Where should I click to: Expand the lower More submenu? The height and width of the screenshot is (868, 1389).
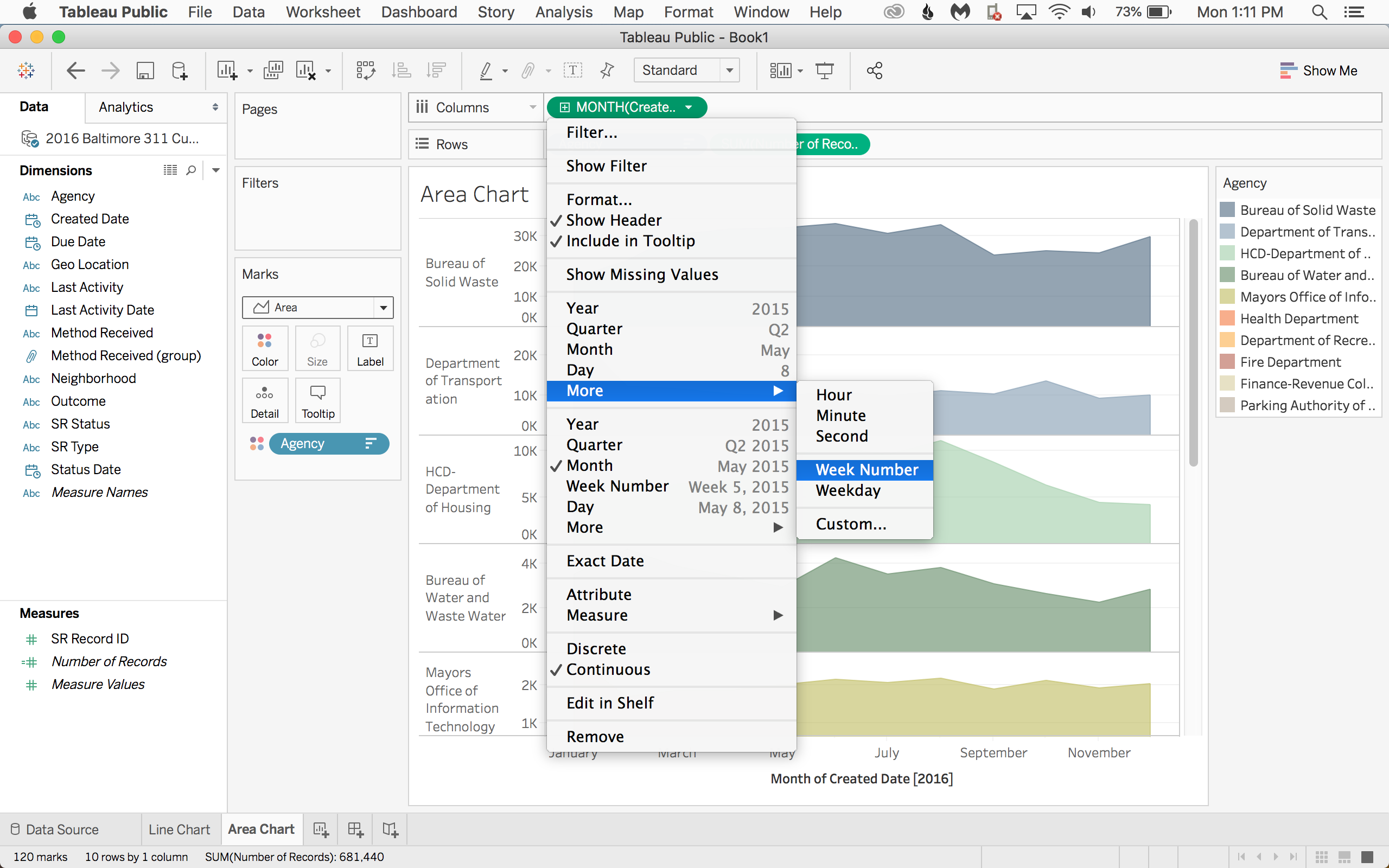(671, 527)
